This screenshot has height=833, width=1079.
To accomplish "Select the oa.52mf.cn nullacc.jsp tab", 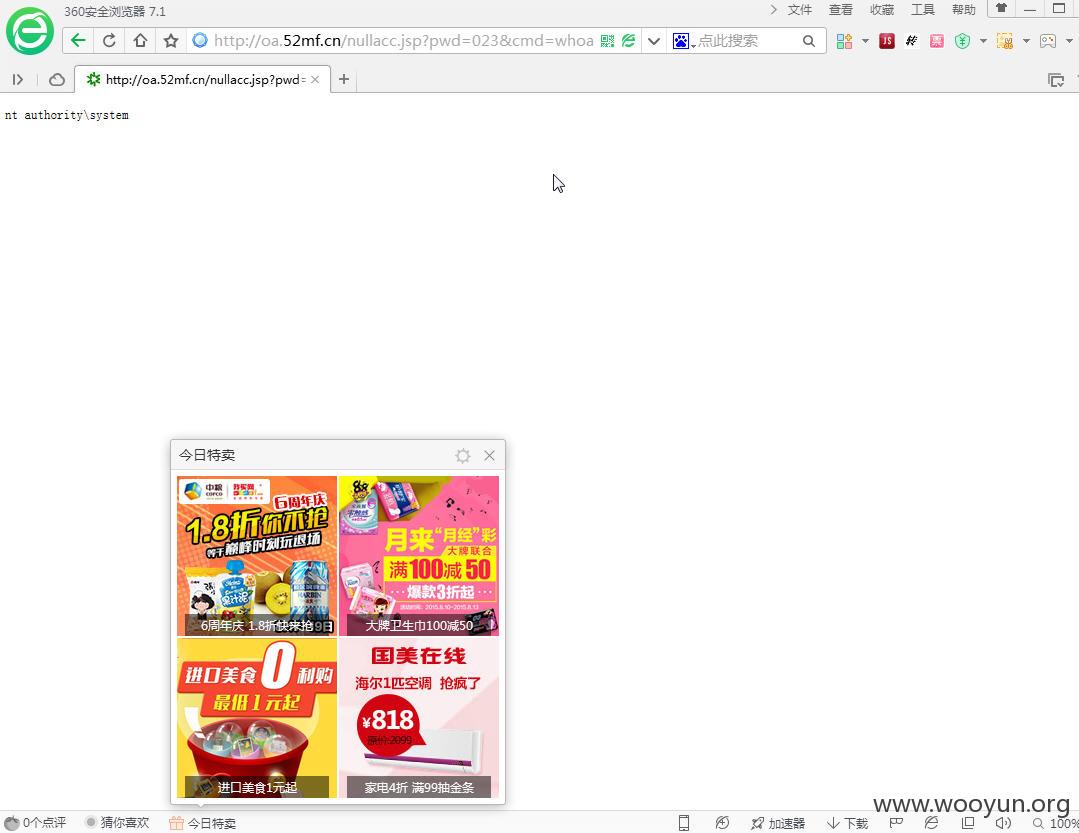I will click(202, 80).
